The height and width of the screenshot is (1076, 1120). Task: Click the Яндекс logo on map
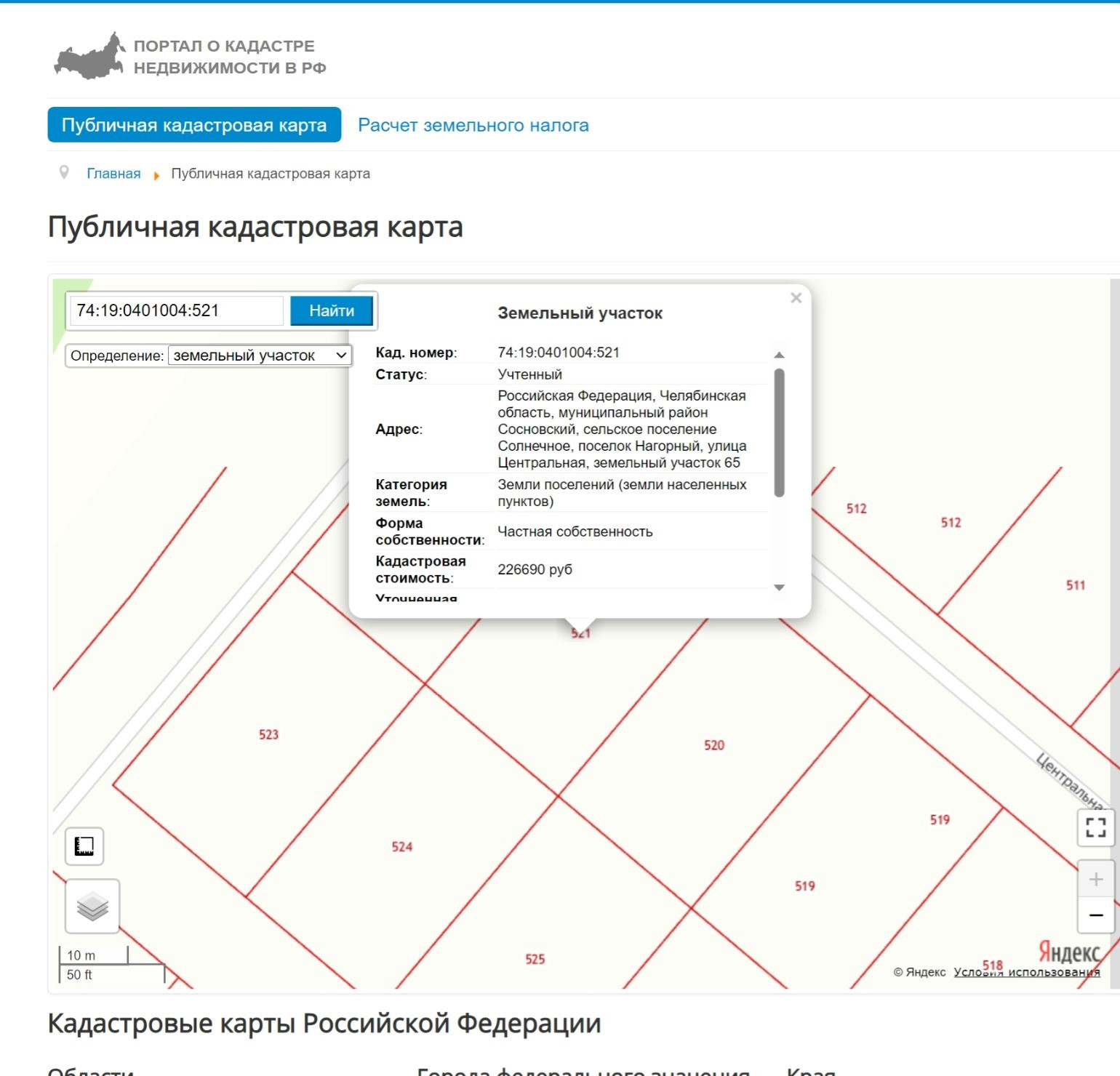coord(1069,952)
